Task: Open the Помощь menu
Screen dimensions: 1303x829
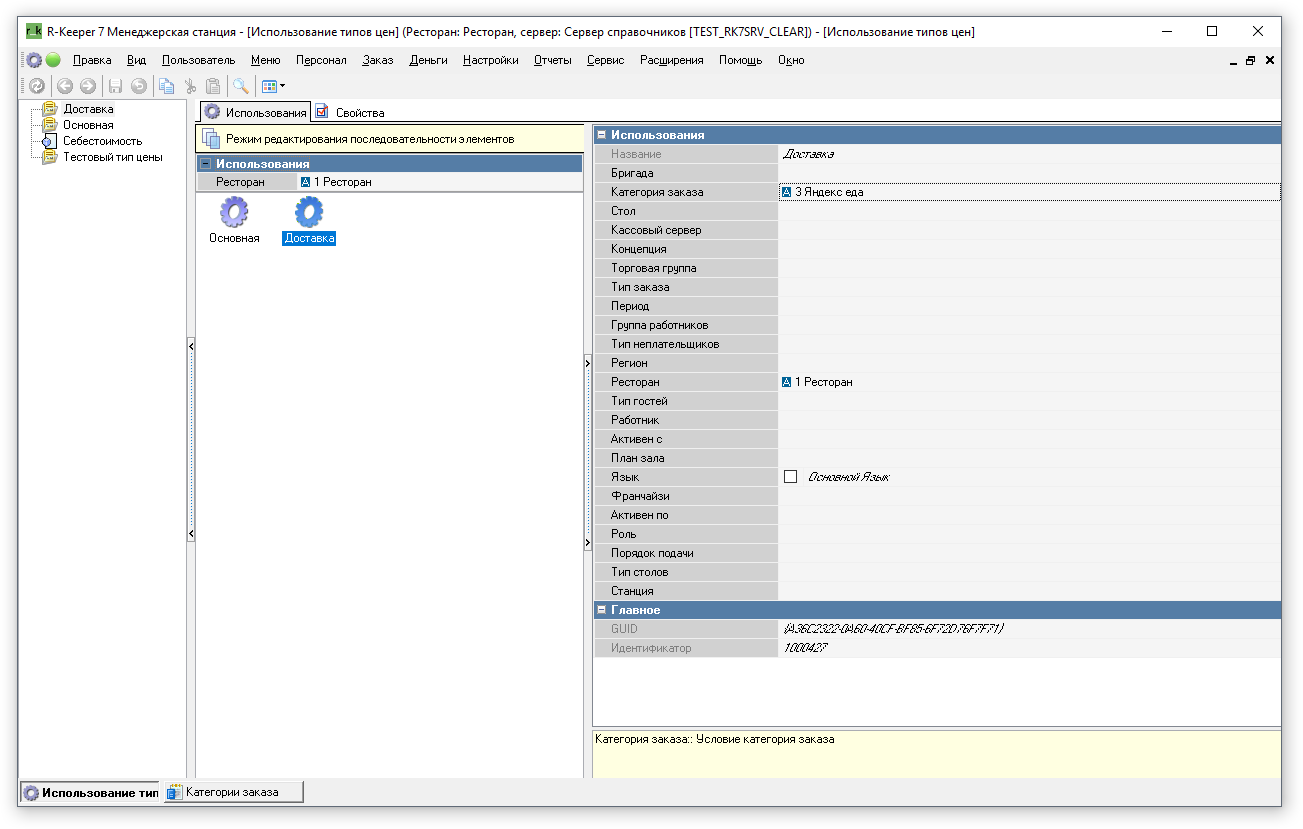Action: [x=740, y=60]
